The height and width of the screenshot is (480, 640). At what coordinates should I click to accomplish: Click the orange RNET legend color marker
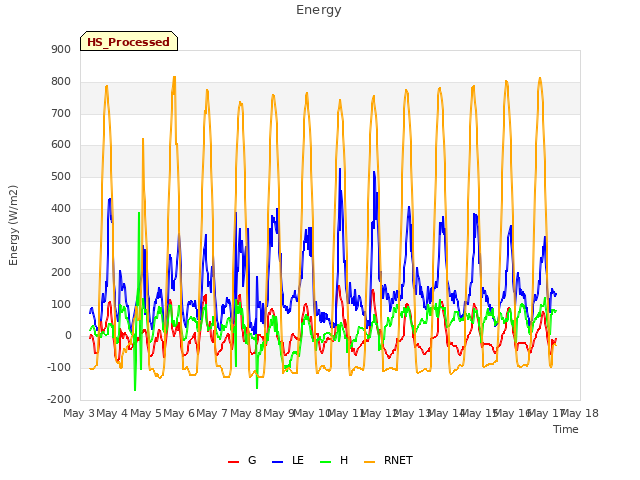369,462
